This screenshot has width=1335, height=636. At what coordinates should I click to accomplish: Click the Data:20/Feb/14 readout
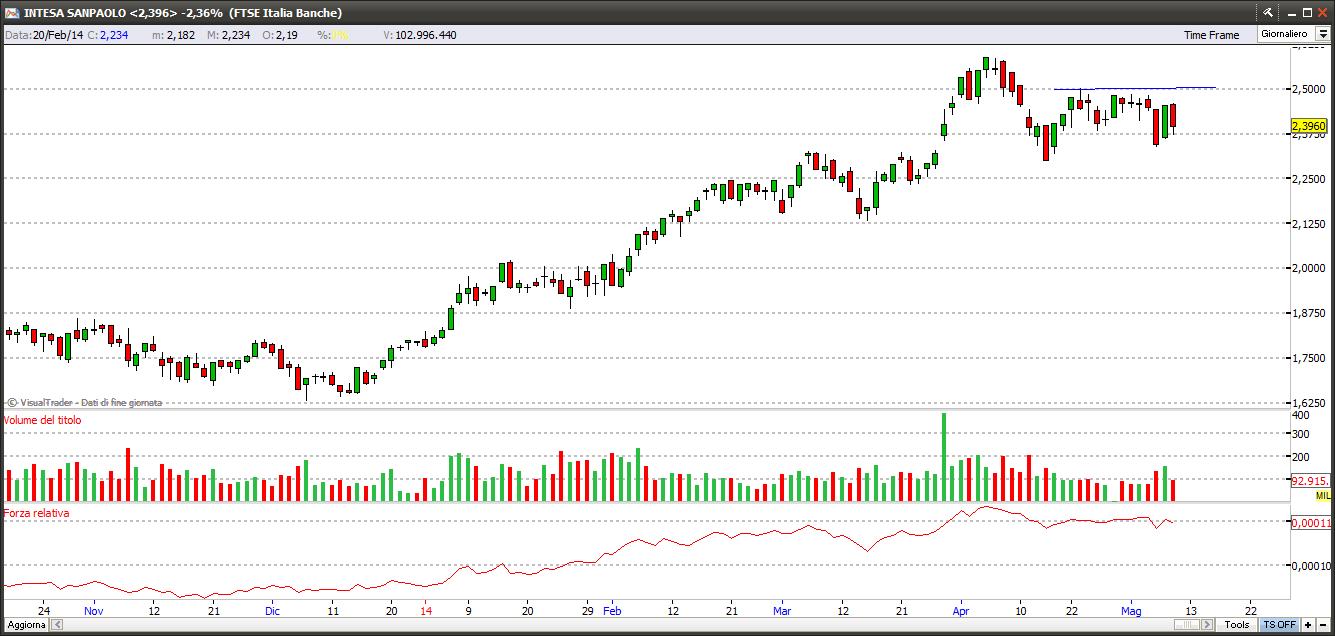(43, 35)
